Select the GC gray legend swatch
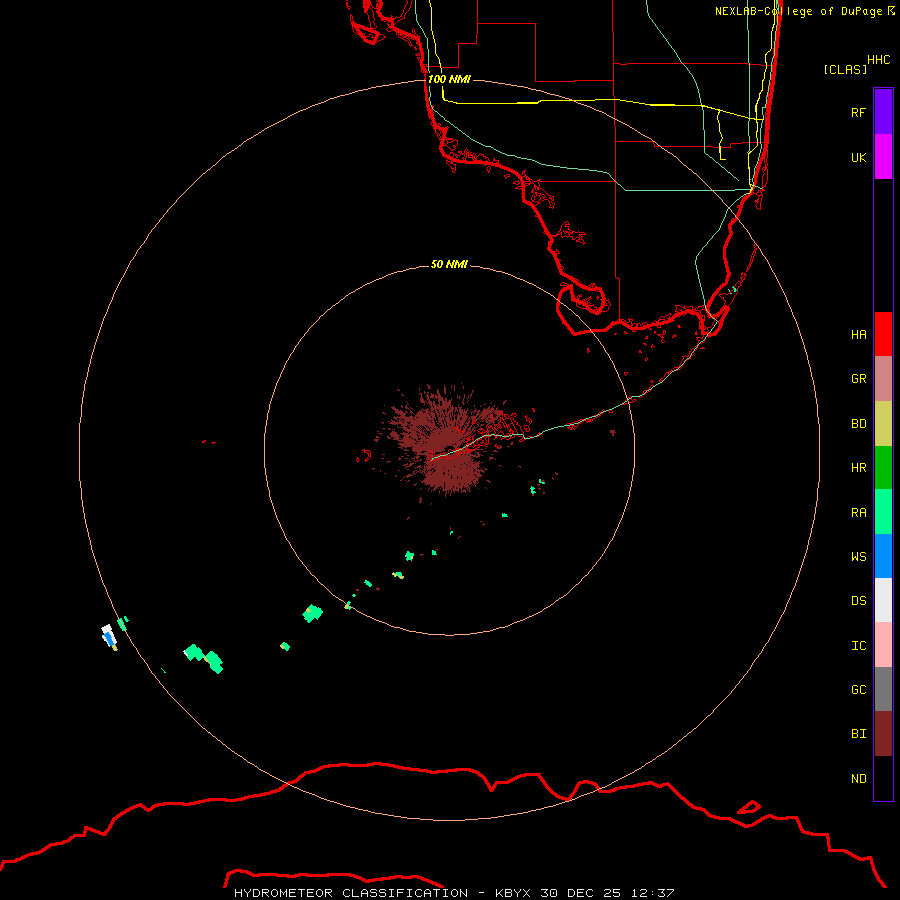The height and width of the screenshot is (900, 900). click(x=883, y=689)
